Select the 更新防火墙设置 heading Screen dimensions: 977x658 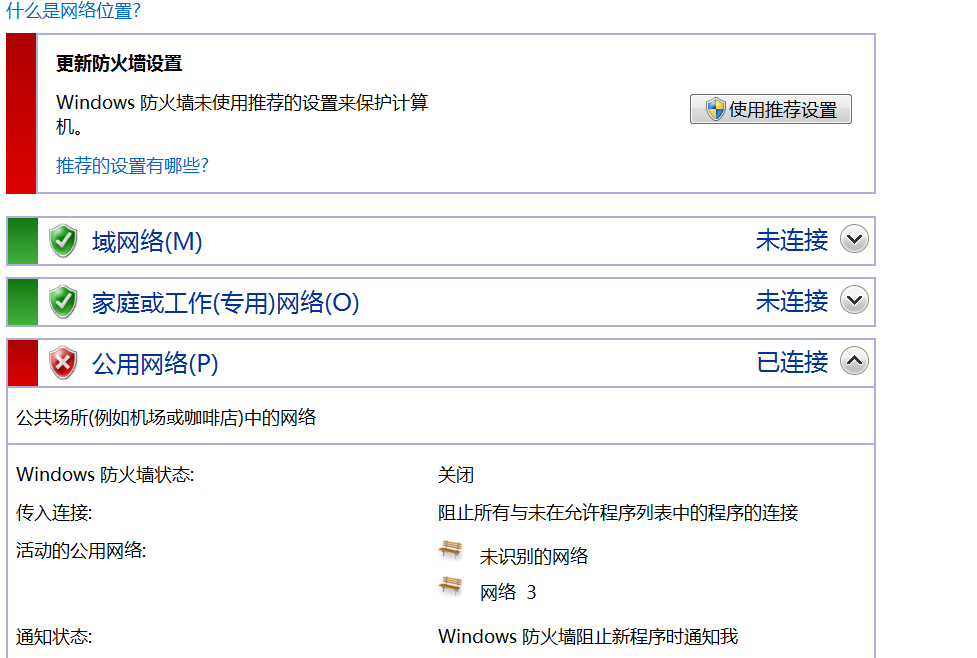click(x=119, y=64)
